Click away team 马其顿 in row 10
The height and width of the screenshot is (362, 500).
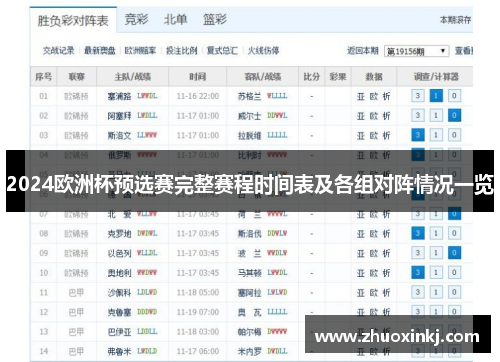[249, 273]
